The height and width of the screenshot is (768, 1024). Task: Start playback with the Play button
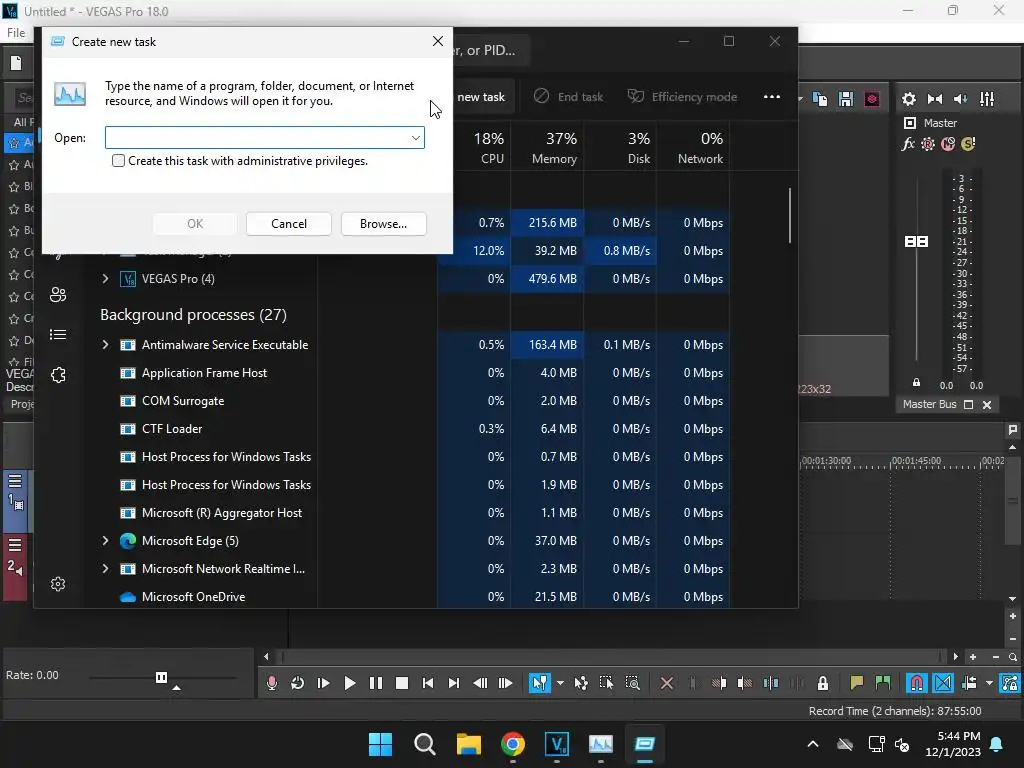click(350, 683)
